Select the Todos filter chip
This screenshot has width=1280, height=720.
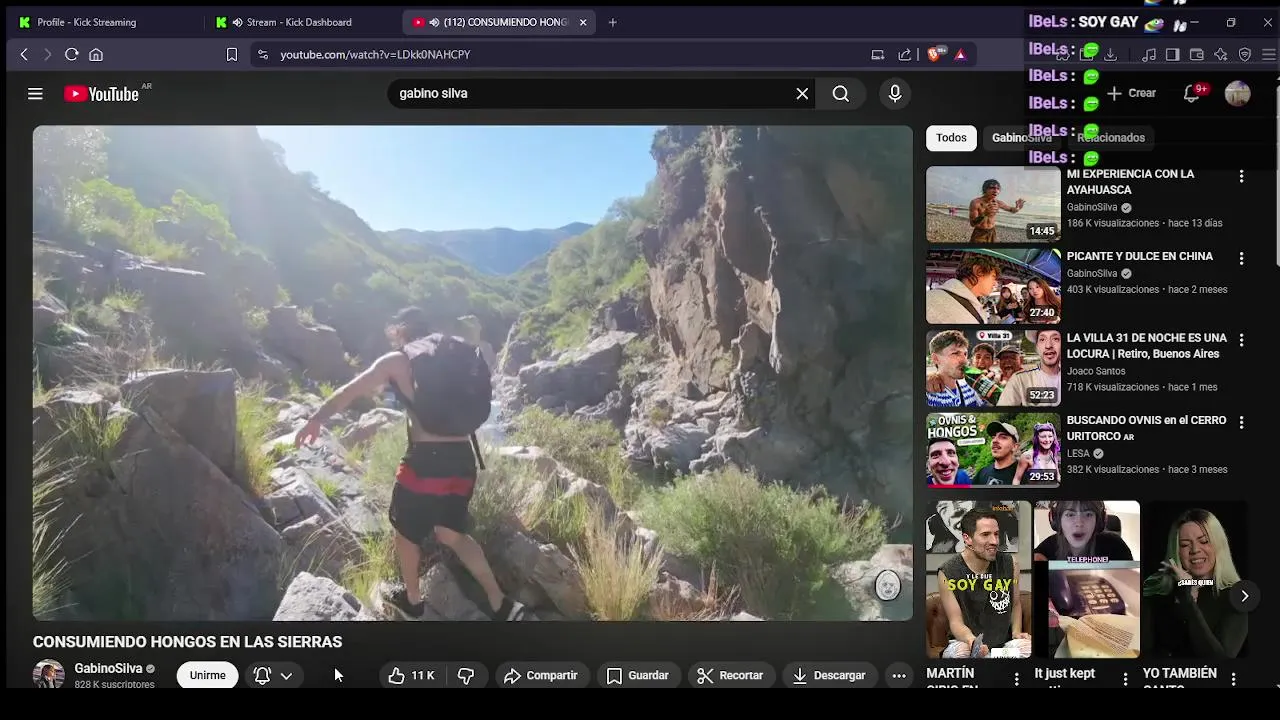click(951, 138)
